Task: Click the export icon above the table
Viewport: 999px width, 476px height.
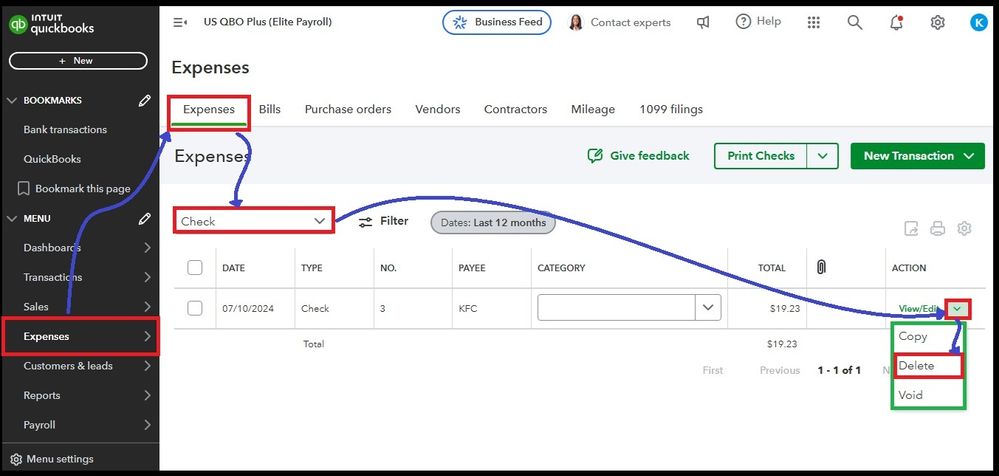Action: pyautogui.click(x=911, y=229)
